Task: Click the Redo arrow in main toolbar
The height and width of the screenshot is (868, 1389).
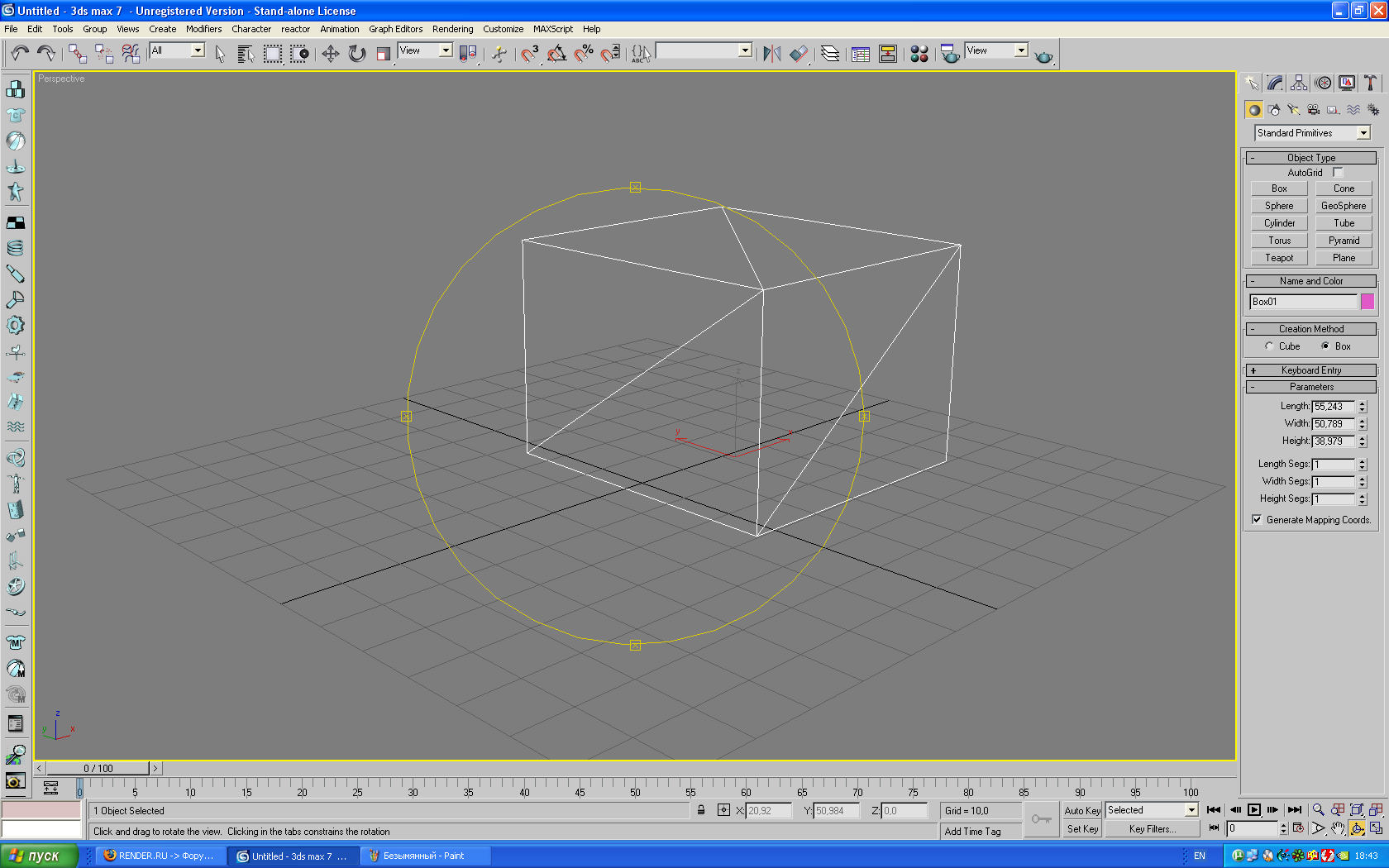Action: coord(46,54)
